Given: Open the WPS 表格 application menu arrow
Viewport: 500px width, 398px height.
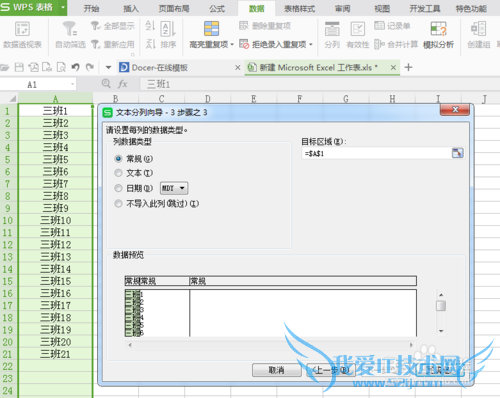Looking at the screenshot, I should 63,7.
